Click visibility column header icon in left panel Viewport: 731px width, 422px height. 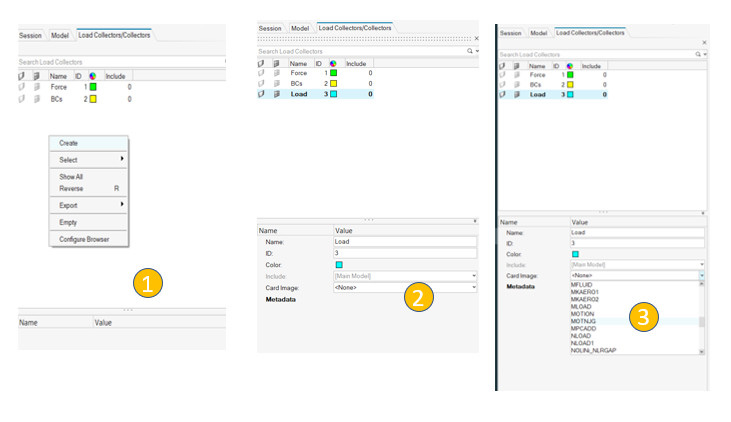(x=21, y=76)
